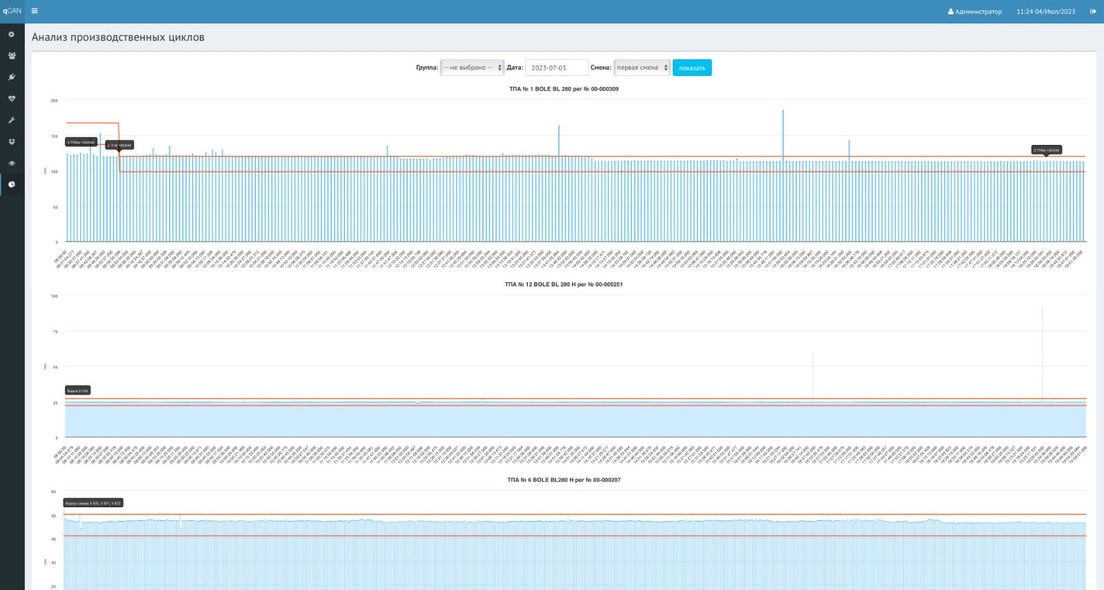1104x590 pixels.
Task: Click the Дата input field
Action: pyautogui.click(x=556, y=68)
